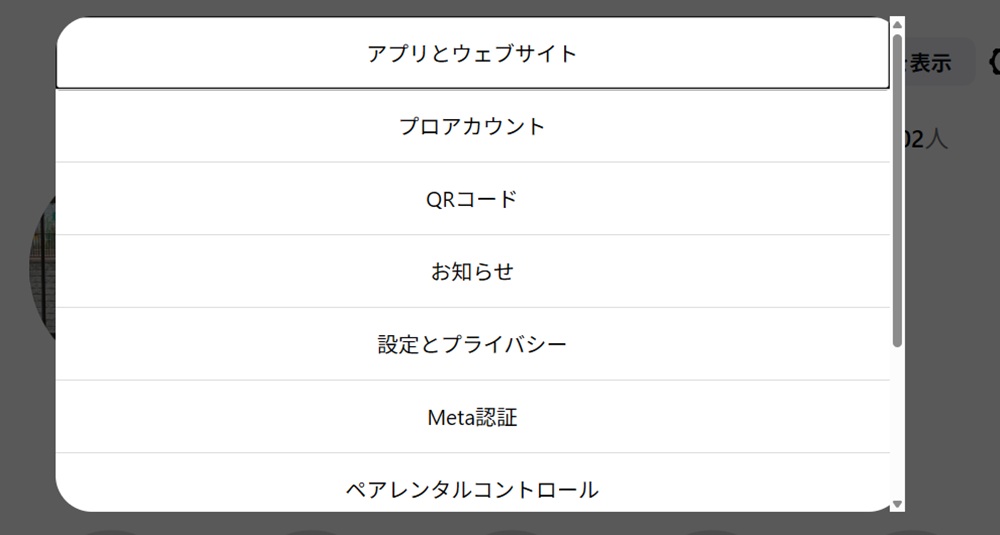Click the dialog's vertical scrollbar thumb
The image size is (1000, 535).
(x=897, y=190)
